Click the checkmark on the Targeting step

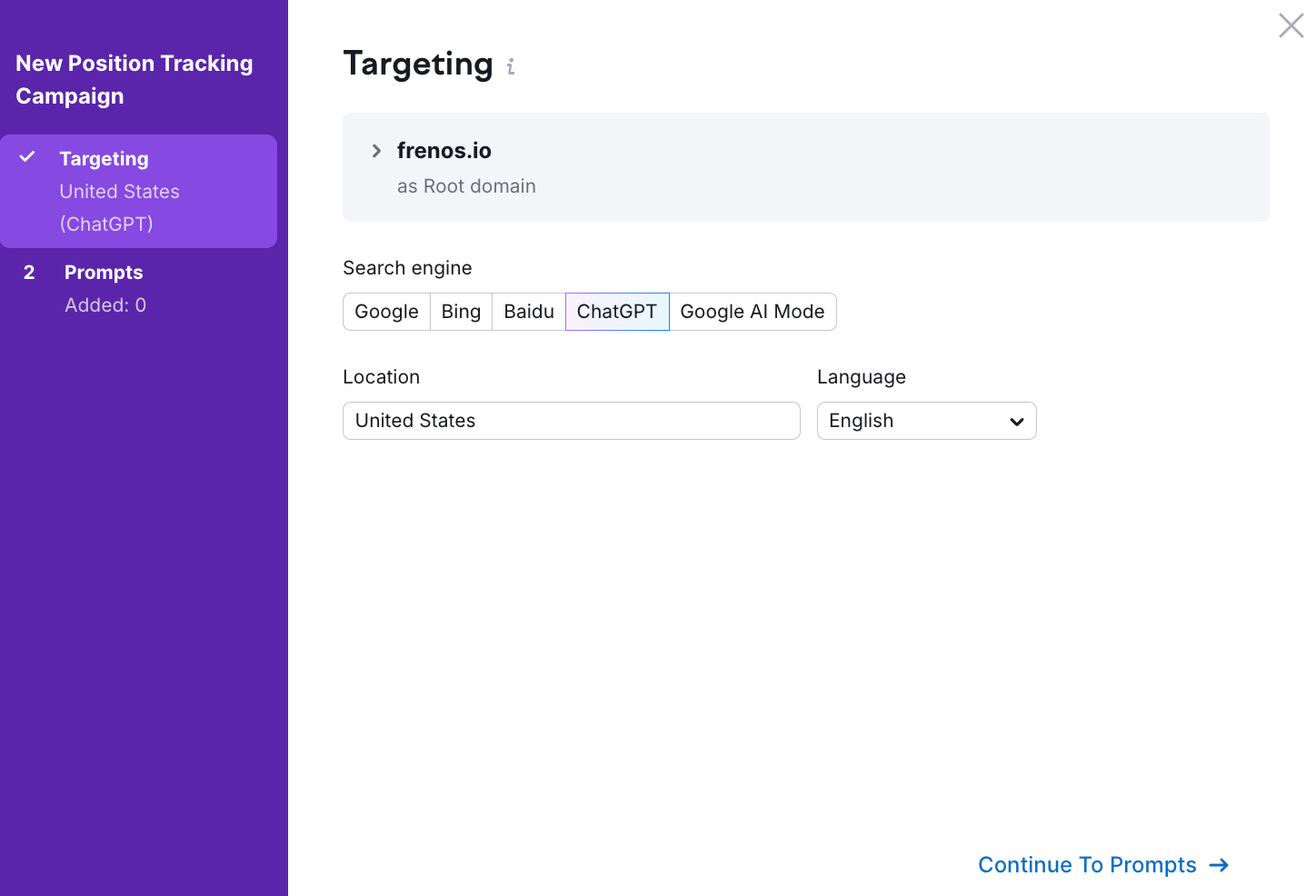pos(25,156)
